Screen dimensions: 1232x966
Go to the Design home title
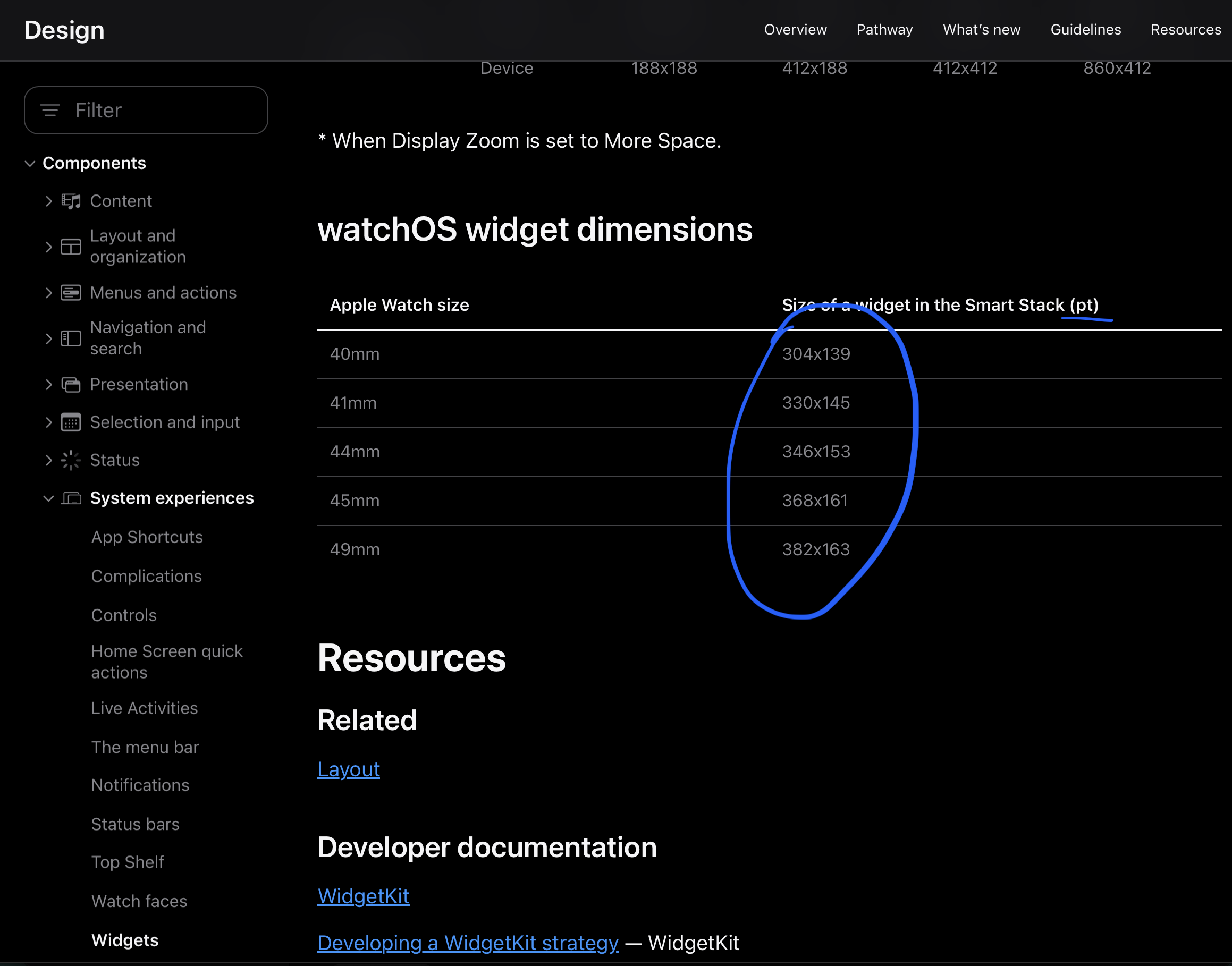(x=64, y=30)
